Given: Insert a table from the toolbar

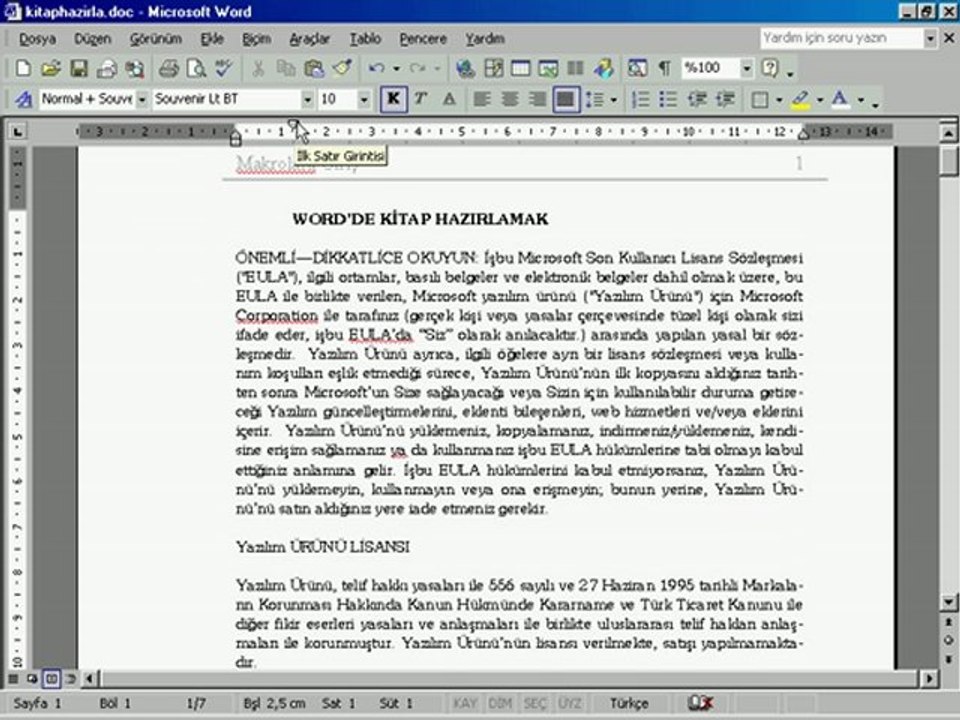Looking at the screenshot, I should [520, 68].
